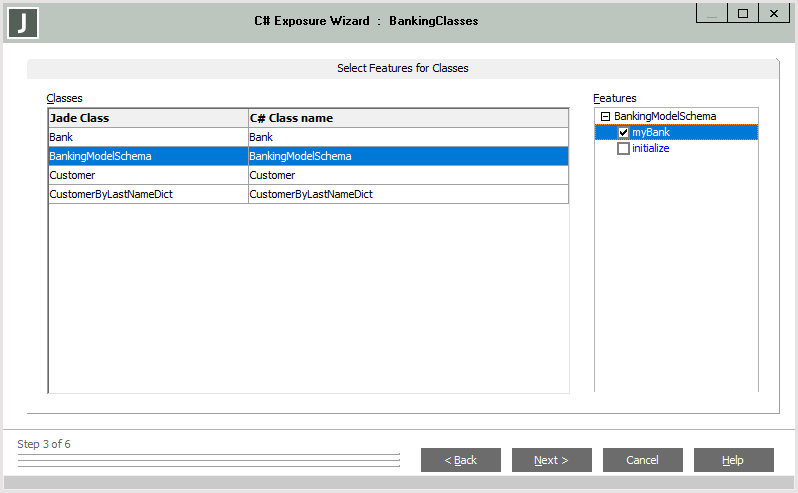Click the step progress bar above Step 3 of 6
This screenshot has width=798, height=493.
coord(208,460)
